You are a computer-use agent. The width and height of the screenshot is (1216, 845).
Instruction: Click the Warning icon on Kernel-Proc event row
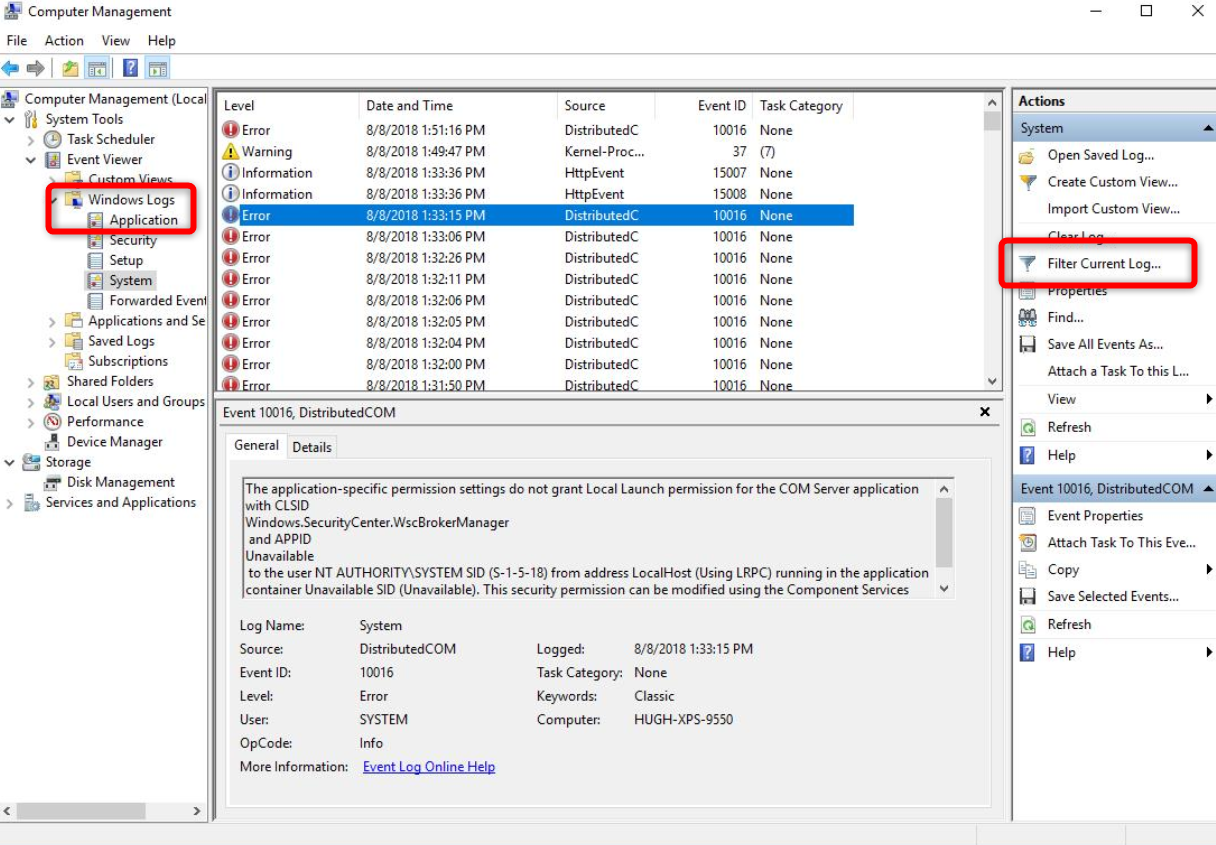(x=231, y=152)
